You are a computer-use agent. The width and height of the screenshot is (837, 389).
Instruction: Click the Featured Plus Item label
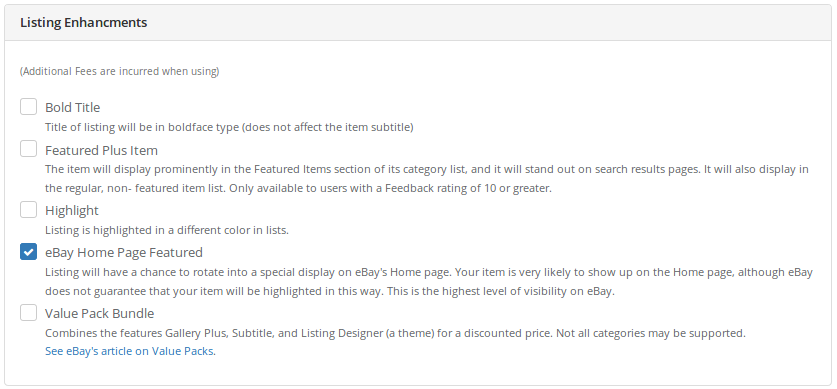[x=101, y=150]
